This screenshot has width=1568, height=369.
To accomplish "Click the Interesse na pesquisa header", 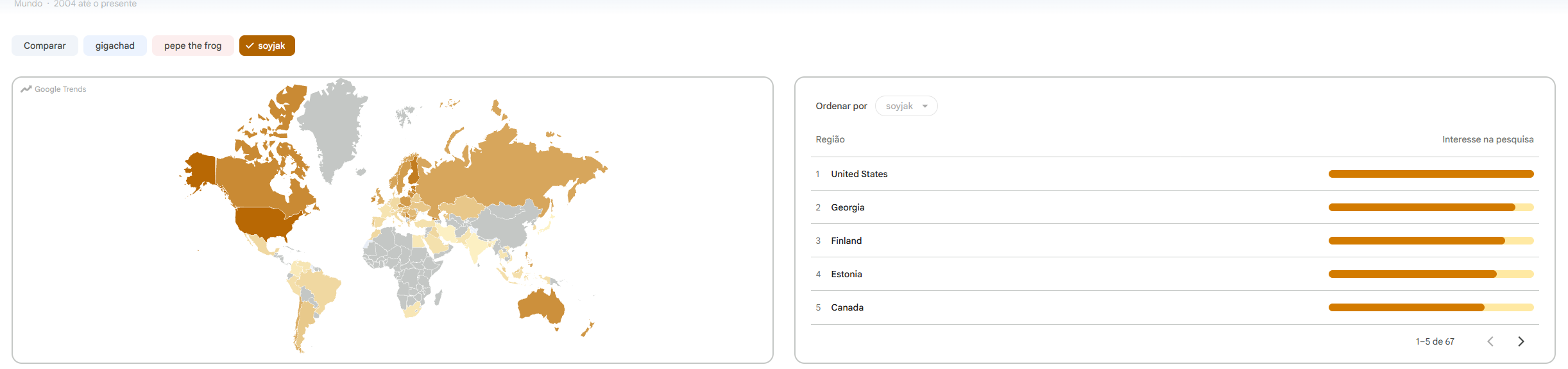I will [1488, 139].
